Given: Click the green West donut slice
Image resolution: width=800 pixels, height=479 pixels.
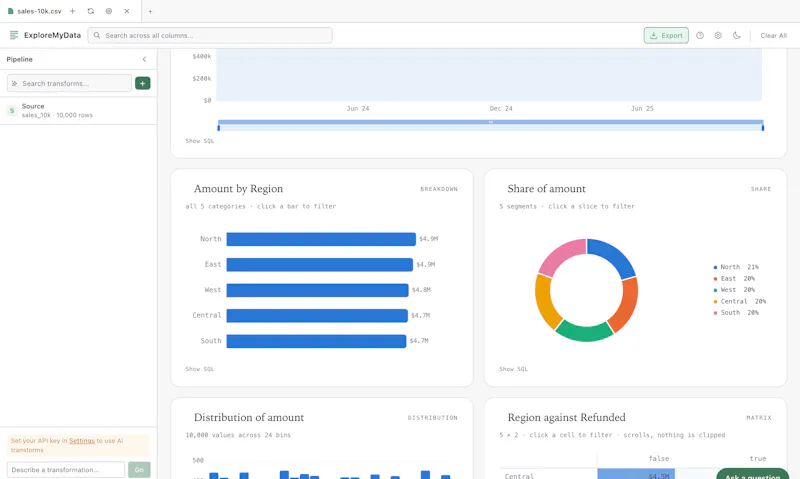Looking at the screenshot, I should 584,332.
